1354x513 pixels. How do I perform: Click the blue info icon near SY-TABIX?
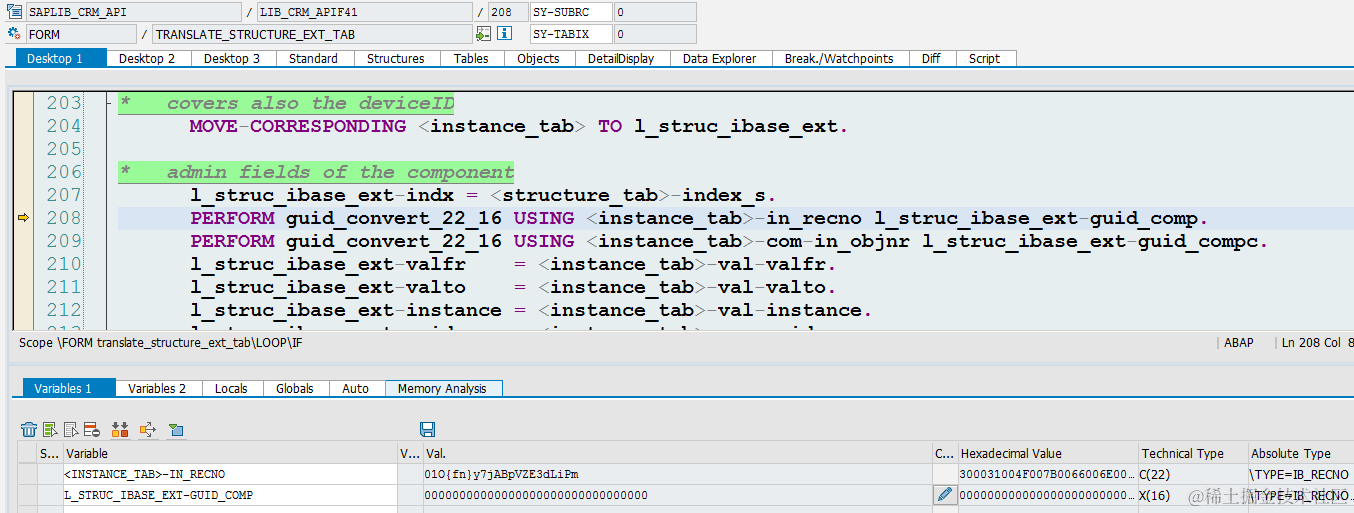point(505,34)
